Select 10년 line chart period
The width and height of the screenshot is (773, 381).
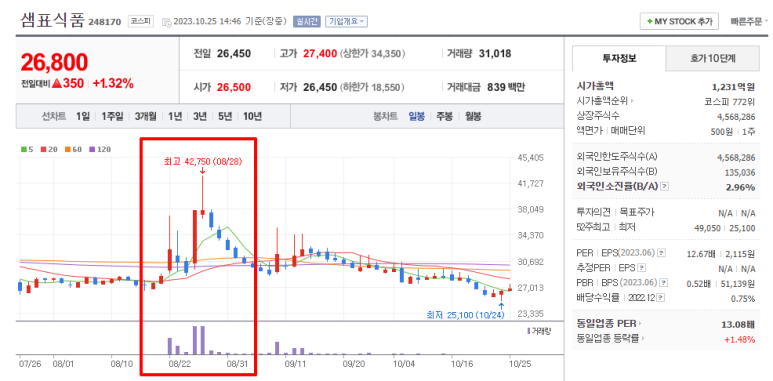(x=252, y=116)
